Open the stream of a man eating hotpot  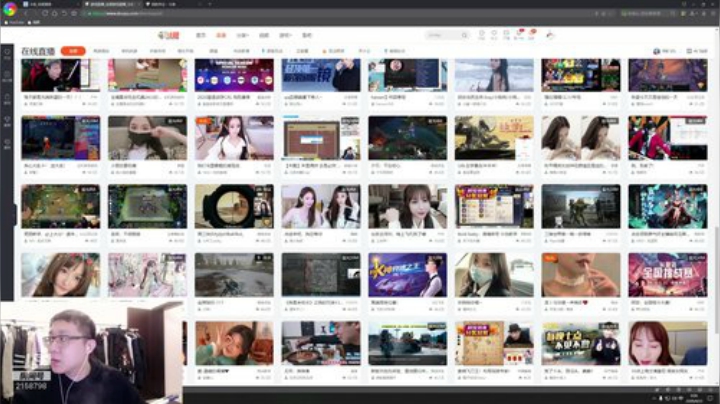[321, 343]
